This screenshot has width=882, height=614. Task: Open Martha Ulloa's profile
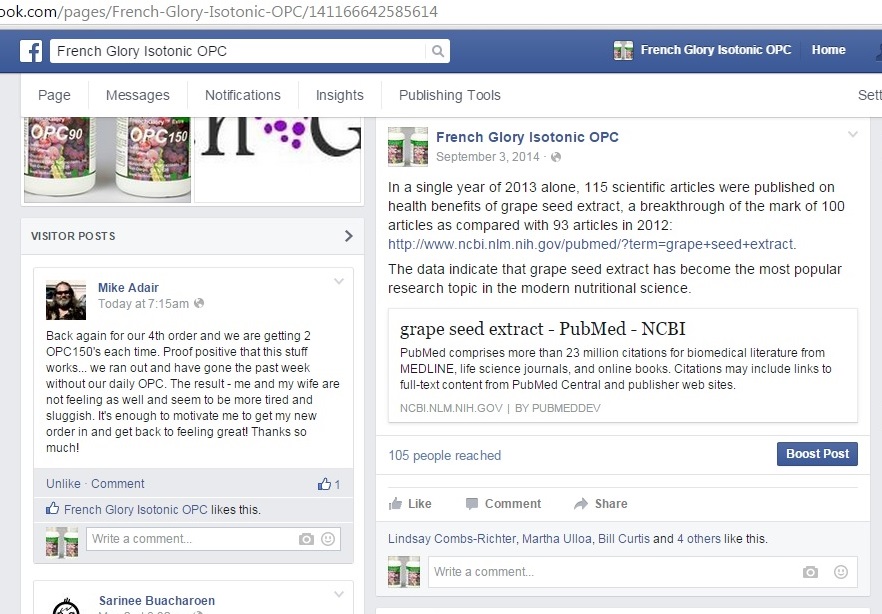click(557, 539)
